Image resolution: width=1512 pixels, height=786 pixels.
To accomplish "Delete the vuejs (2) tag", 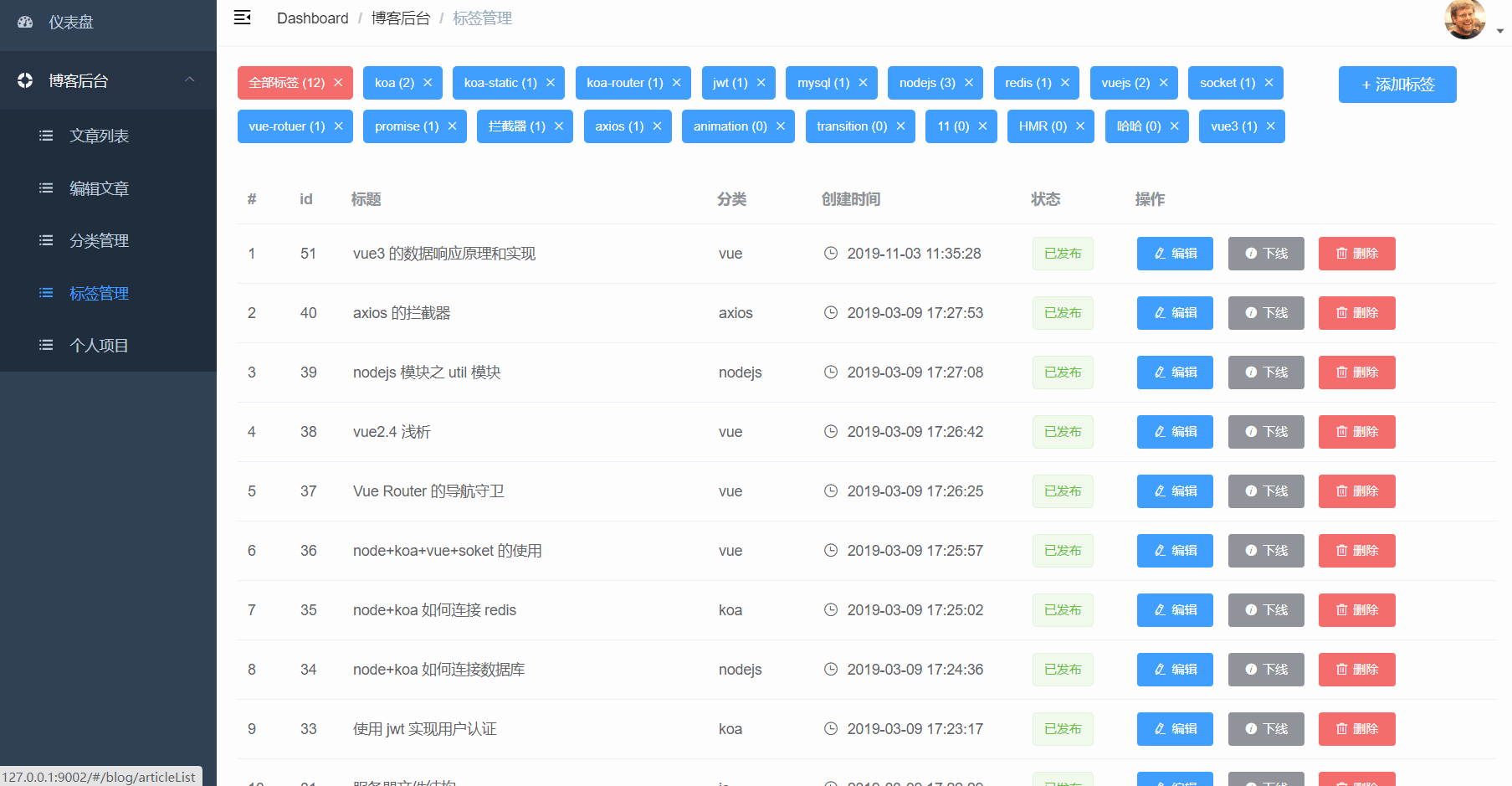I will point(1164,83).
